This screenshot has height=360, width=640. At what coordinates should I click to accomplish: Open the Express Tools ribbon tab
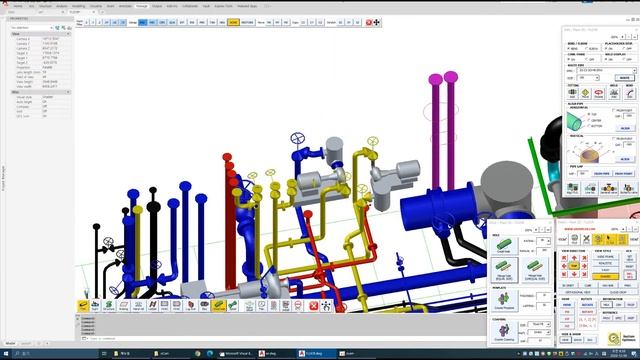223,6
